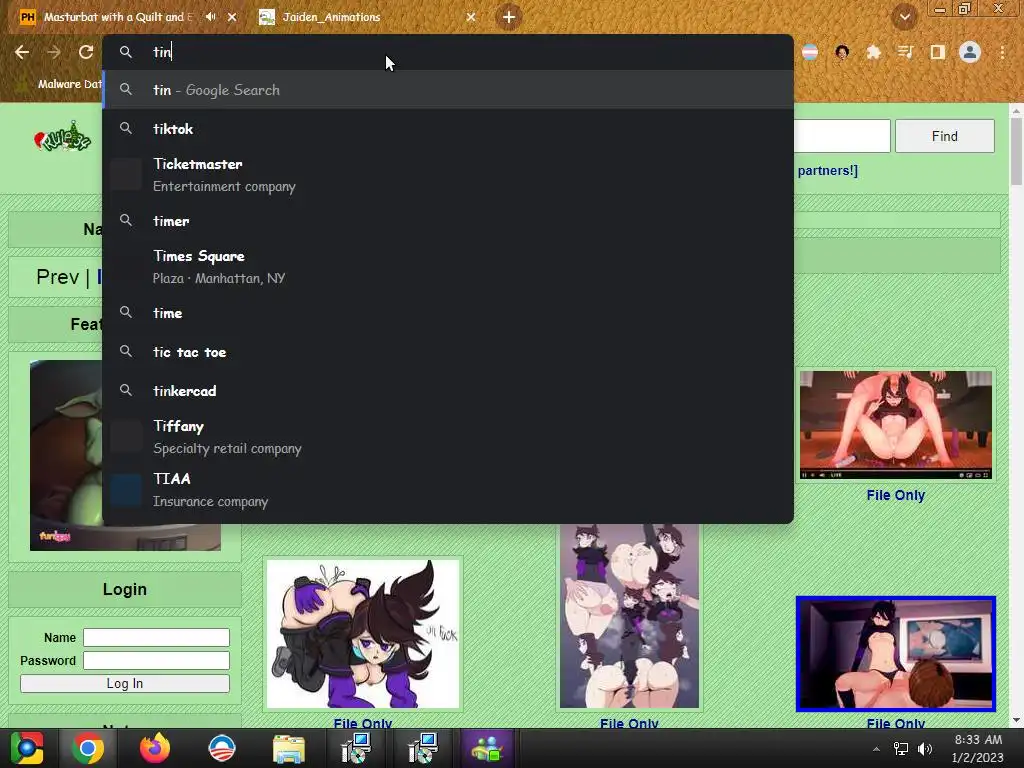Open the first installer taskbar icon
This screenshot has height=768, width=1024.
[356, 748]
